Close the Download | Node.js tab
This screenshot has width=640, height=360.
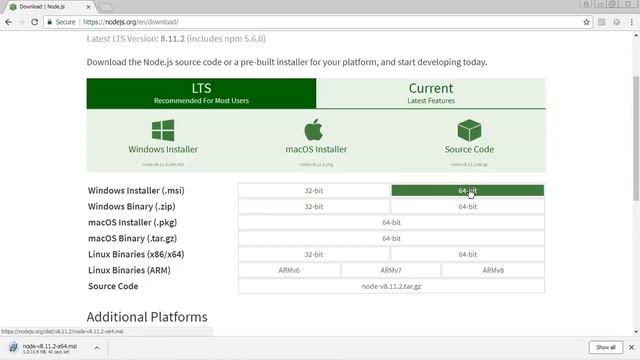pos(89,7)
